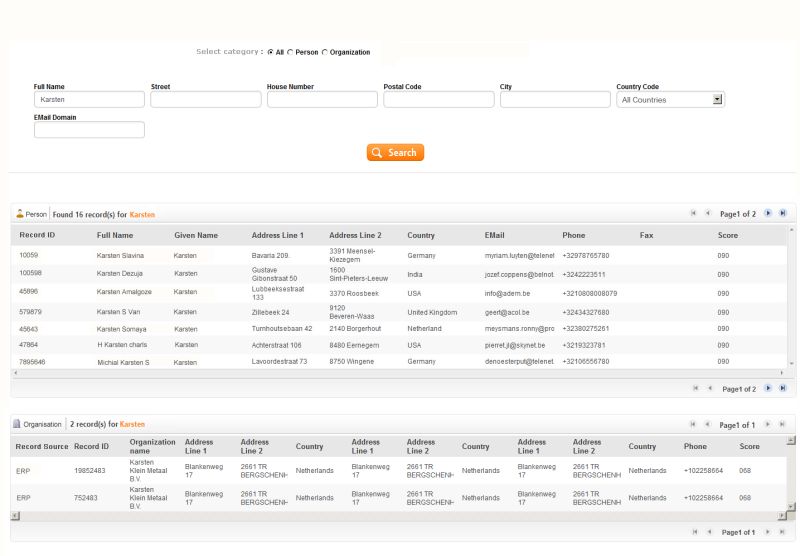This screenshot has width=800, height=556.
Task: Go to last page in Person top pager
Action: 783,213
